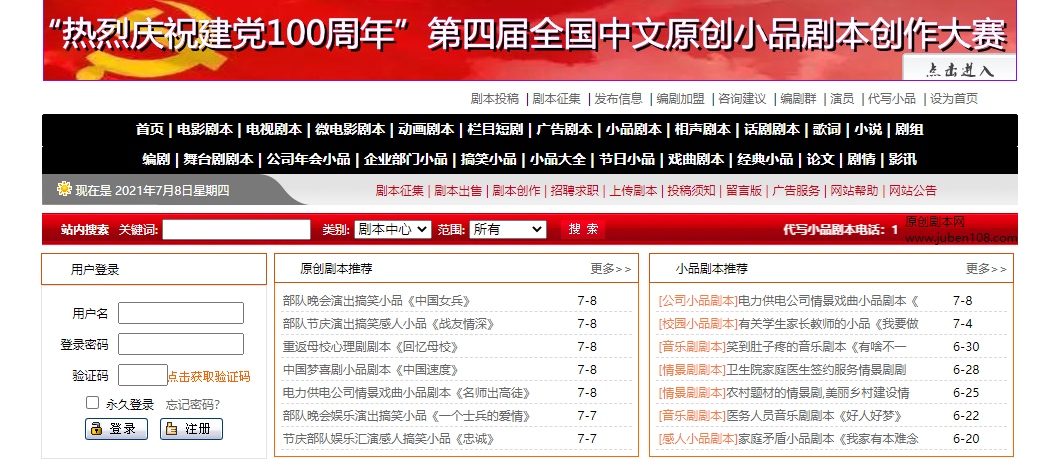
Task: Click the 点击进入 banner button
Action: click(x=959, y=69)
